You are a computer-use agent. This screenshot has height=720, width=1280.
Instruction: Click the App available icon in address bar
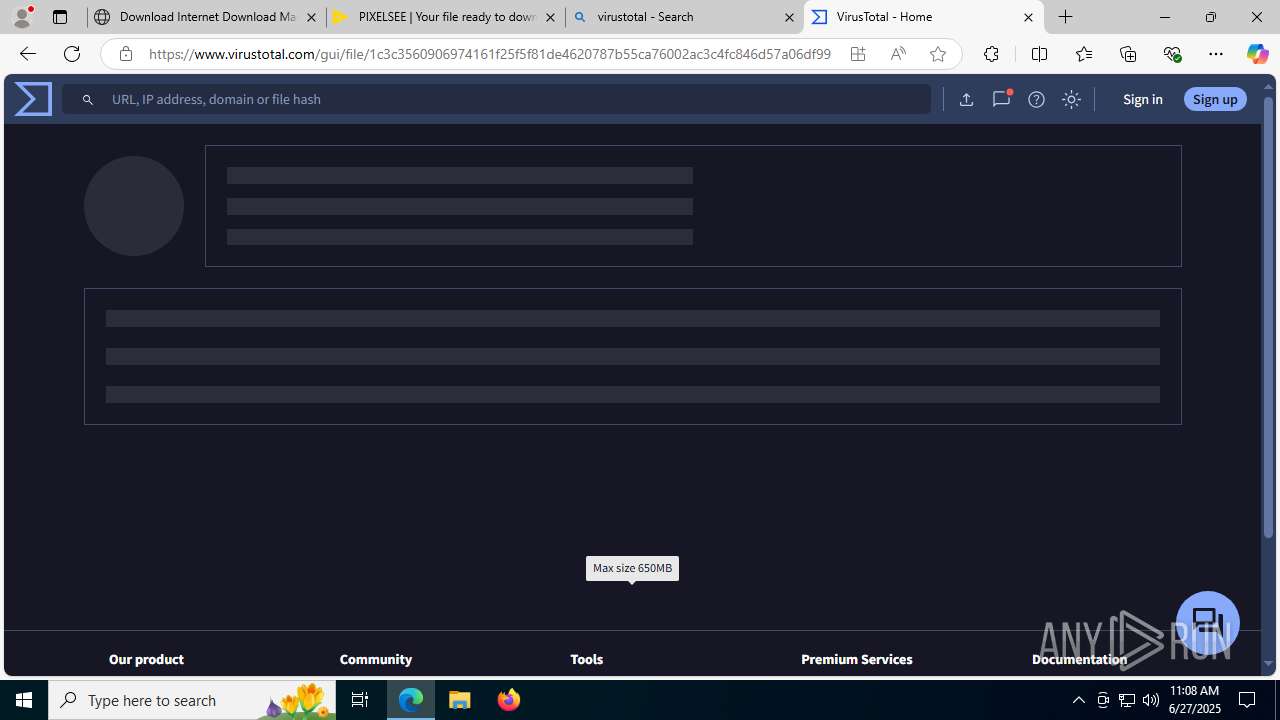click(x=858, y=54)
